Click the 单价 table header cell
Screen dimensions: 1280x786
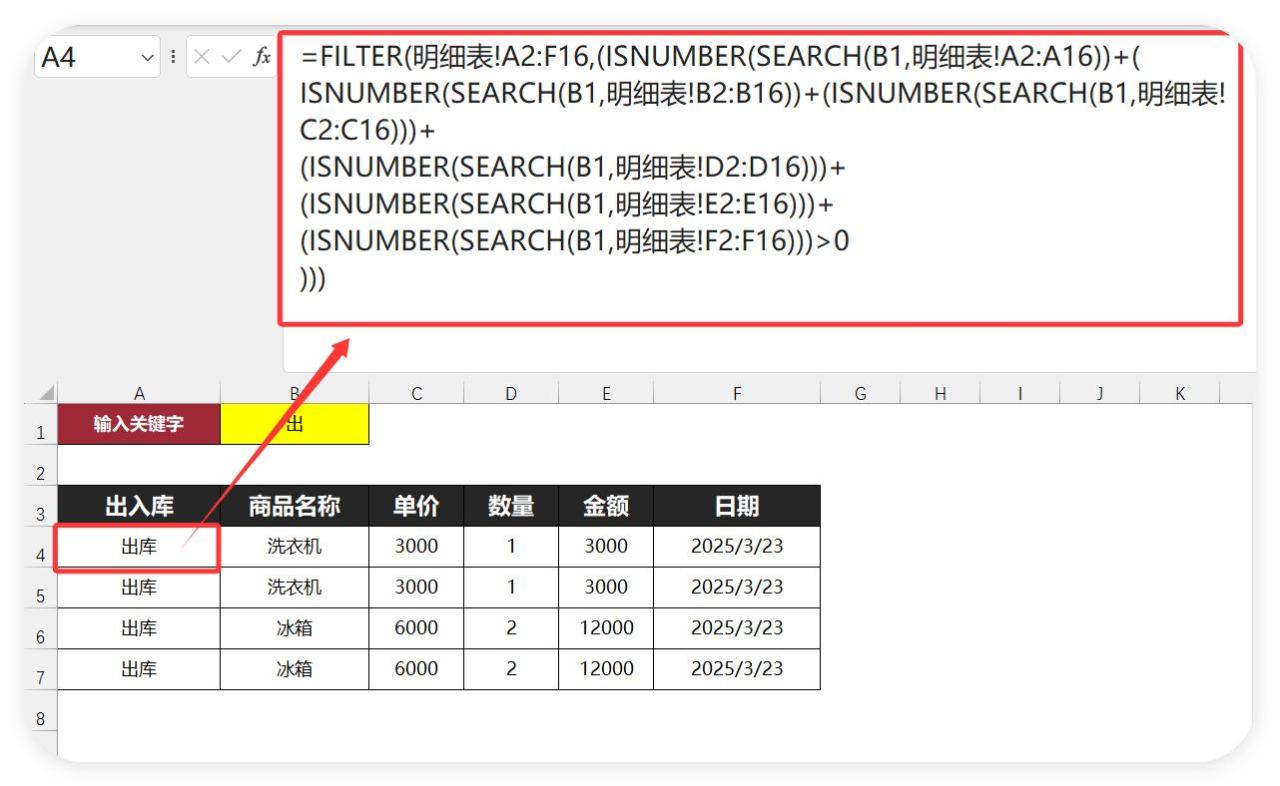click(416, 506)
